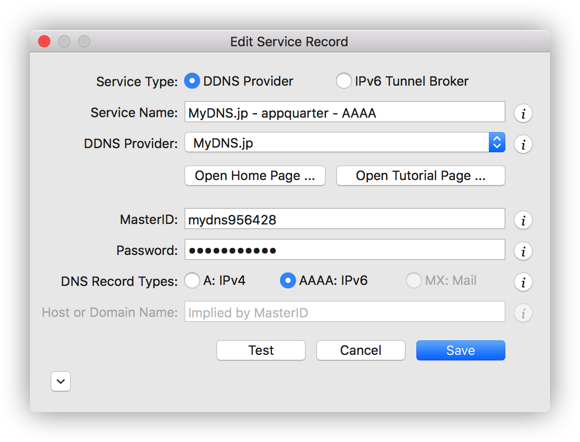Click info icon beside Host or Domain Name
This screenshot has height=442, width=580.
523,313
